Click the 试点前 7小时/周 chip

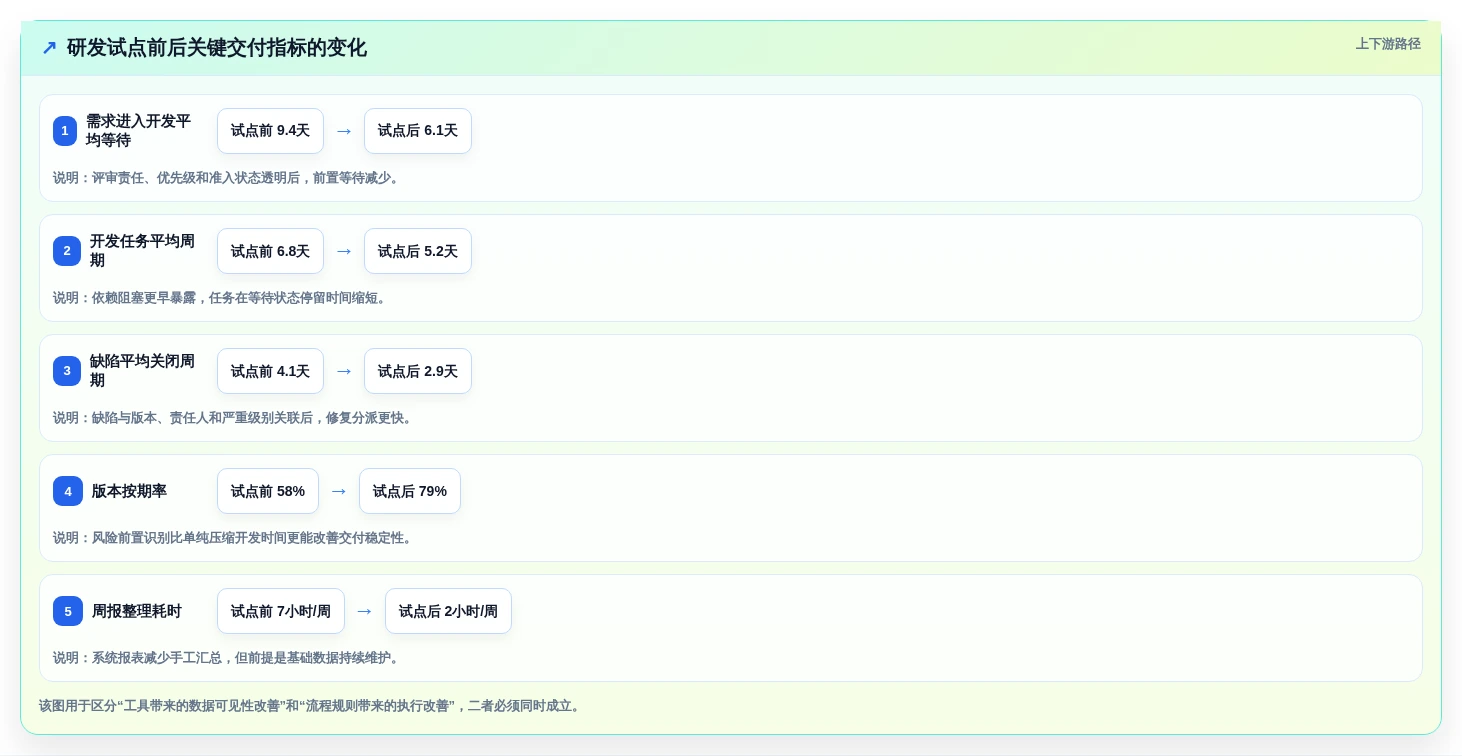[281, 611]
